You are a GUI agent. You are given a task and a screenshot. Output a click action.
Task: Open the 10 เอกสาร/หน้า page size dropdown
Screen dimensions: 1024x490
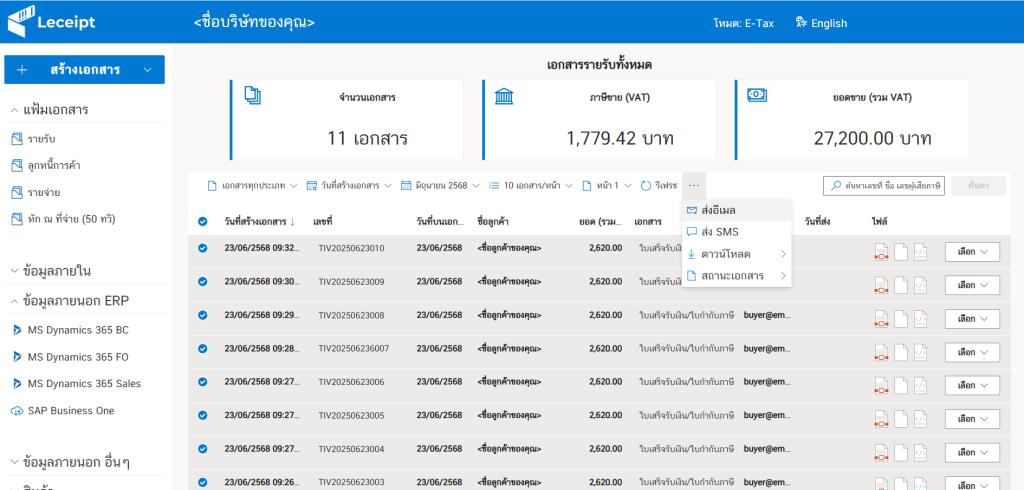[x=531, y=186]
